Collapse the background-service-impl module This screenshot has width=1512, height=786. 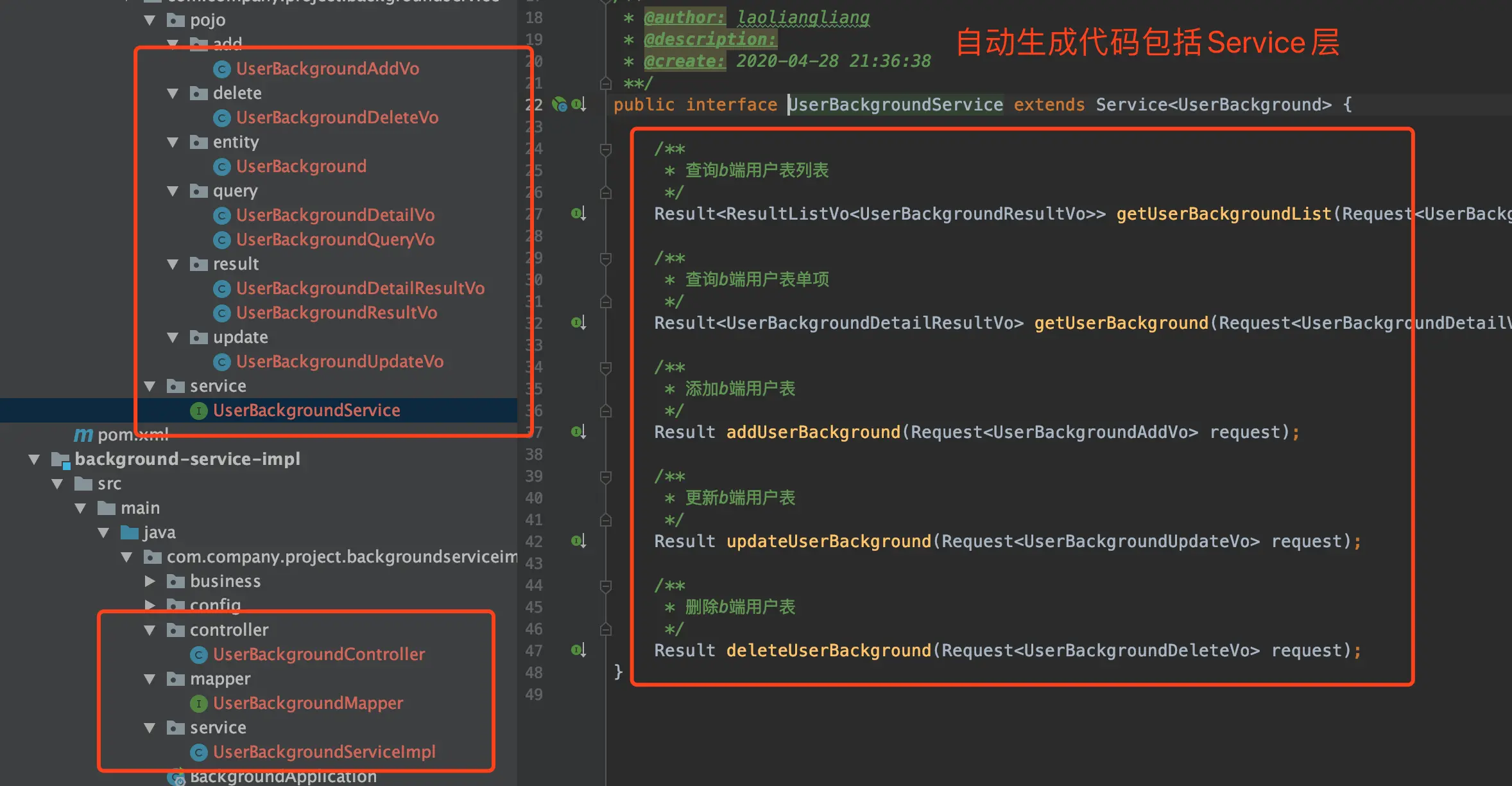[x=33, y=459]
